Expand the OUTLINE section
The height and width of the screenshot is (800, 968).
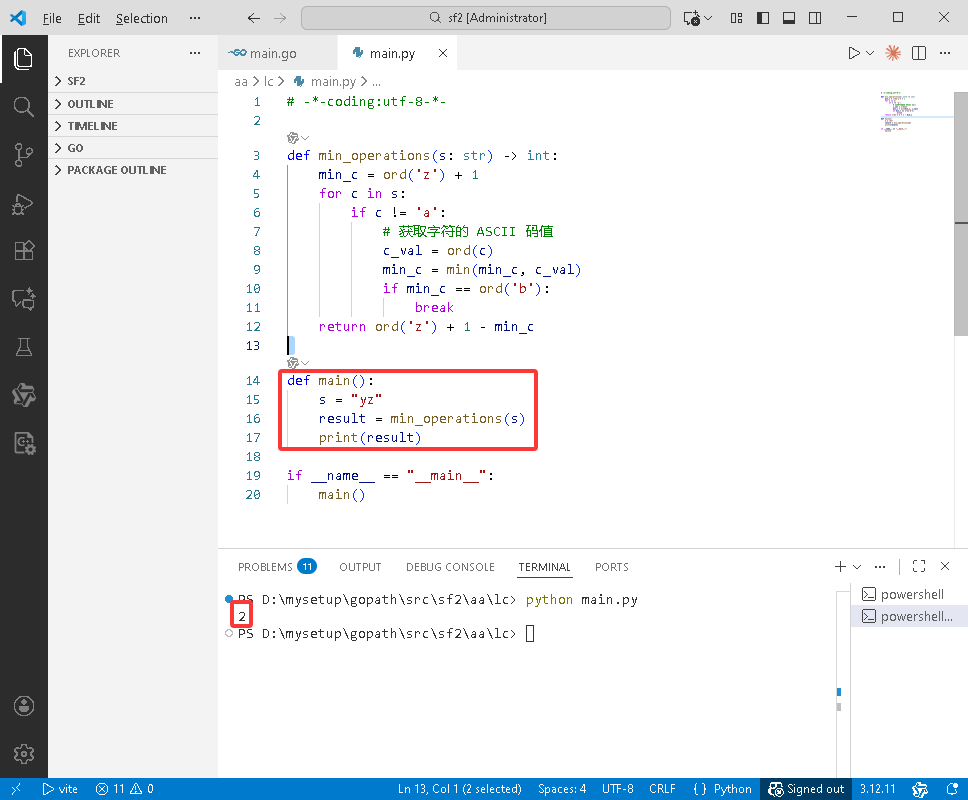[x=133, y=104]
